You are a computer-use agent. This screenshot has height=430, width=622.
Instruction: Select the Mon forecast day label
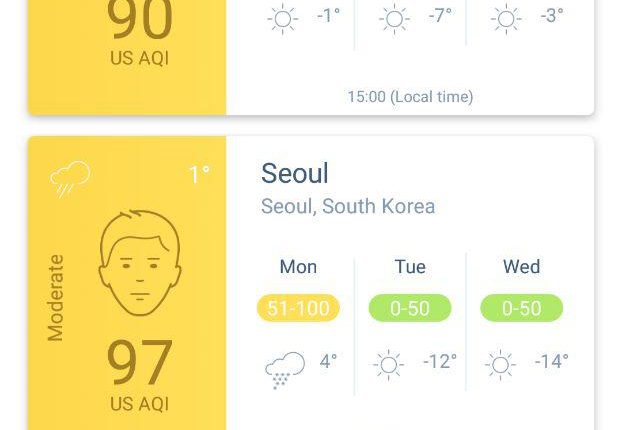[298, 267]
